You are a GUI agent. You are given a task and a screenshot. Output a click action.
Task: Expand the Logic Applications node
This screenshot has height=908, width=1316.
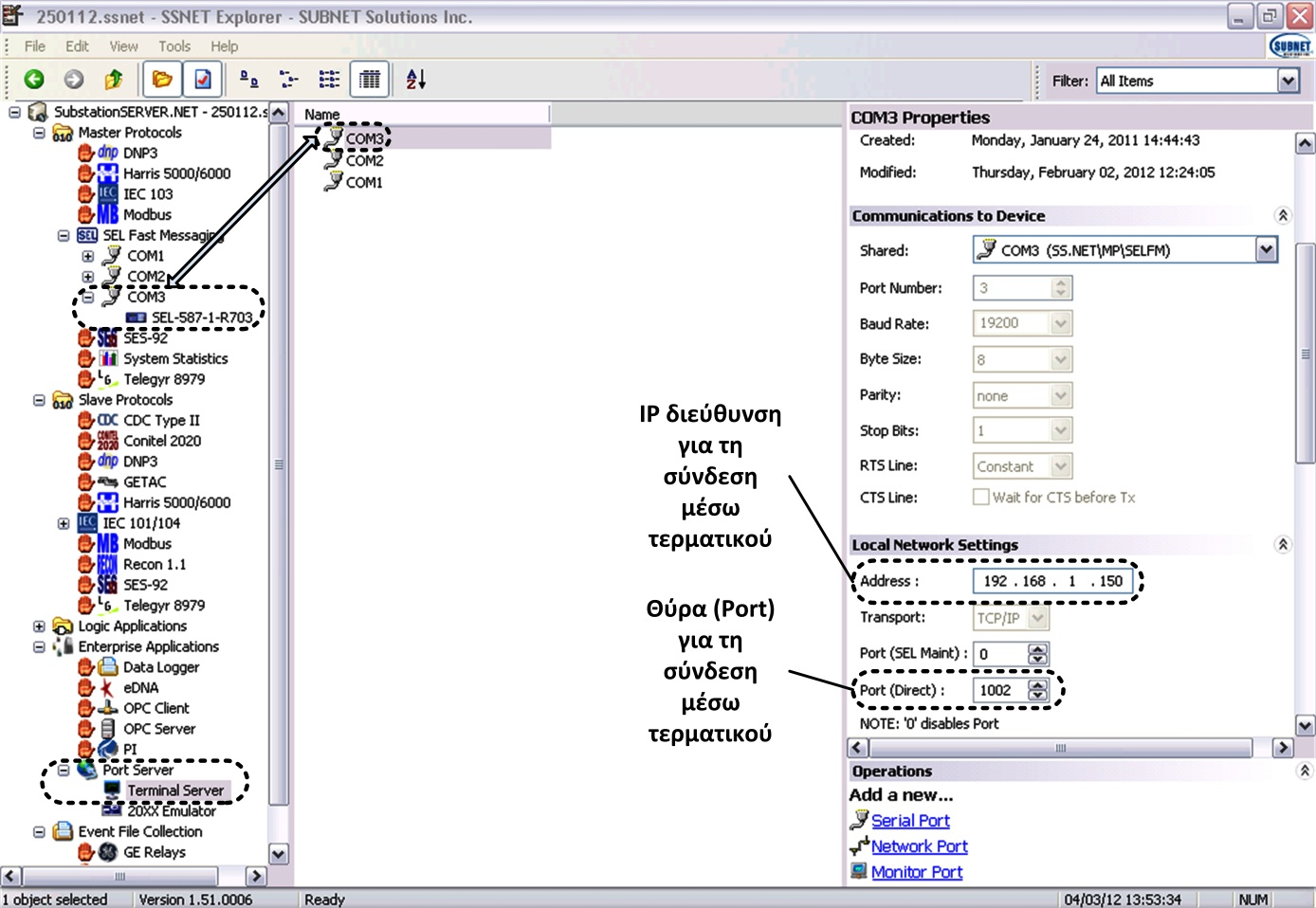pos(39,627)
